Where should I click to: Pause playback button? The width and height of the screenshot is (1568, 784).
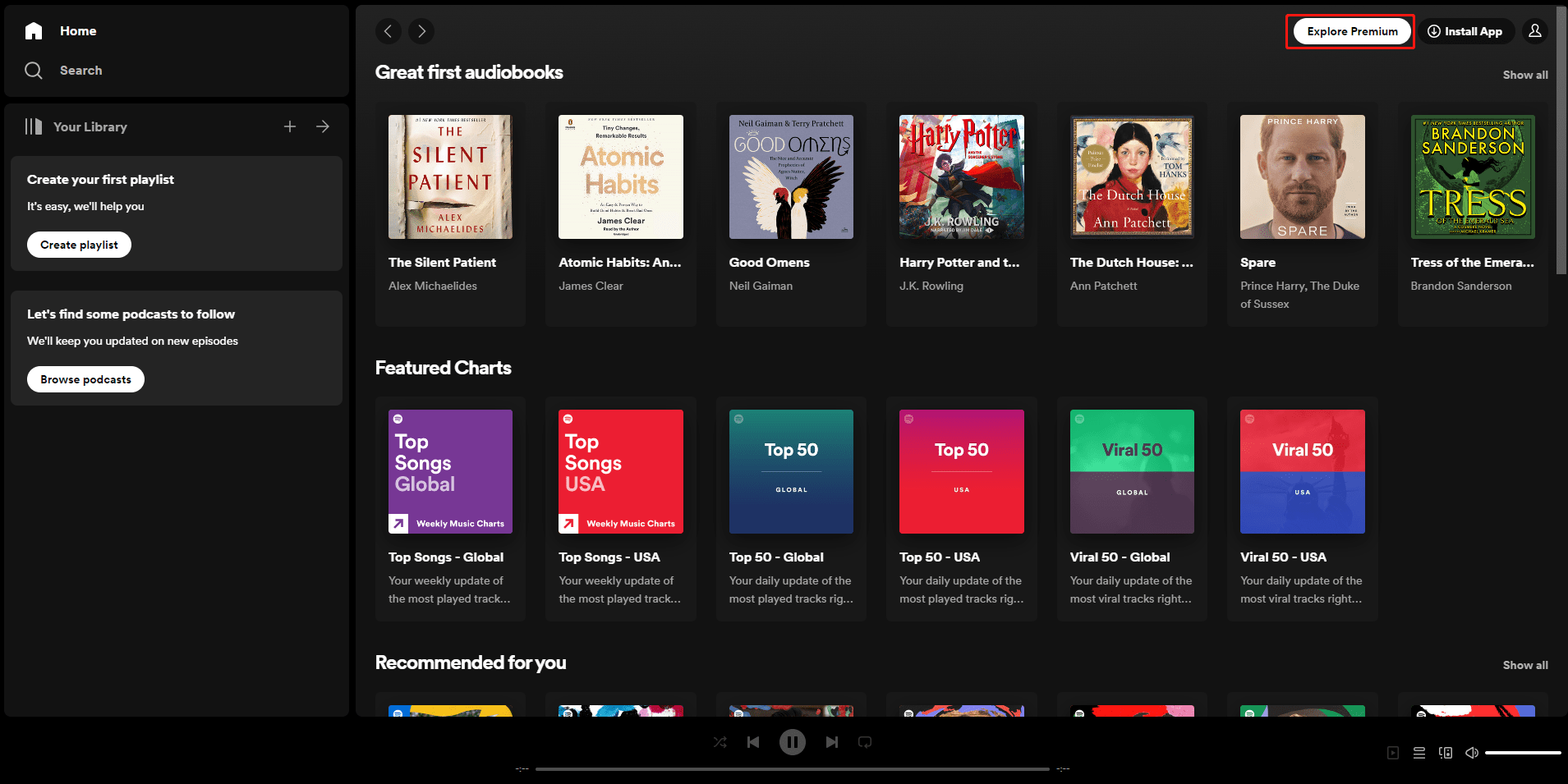tap(793, 742)
